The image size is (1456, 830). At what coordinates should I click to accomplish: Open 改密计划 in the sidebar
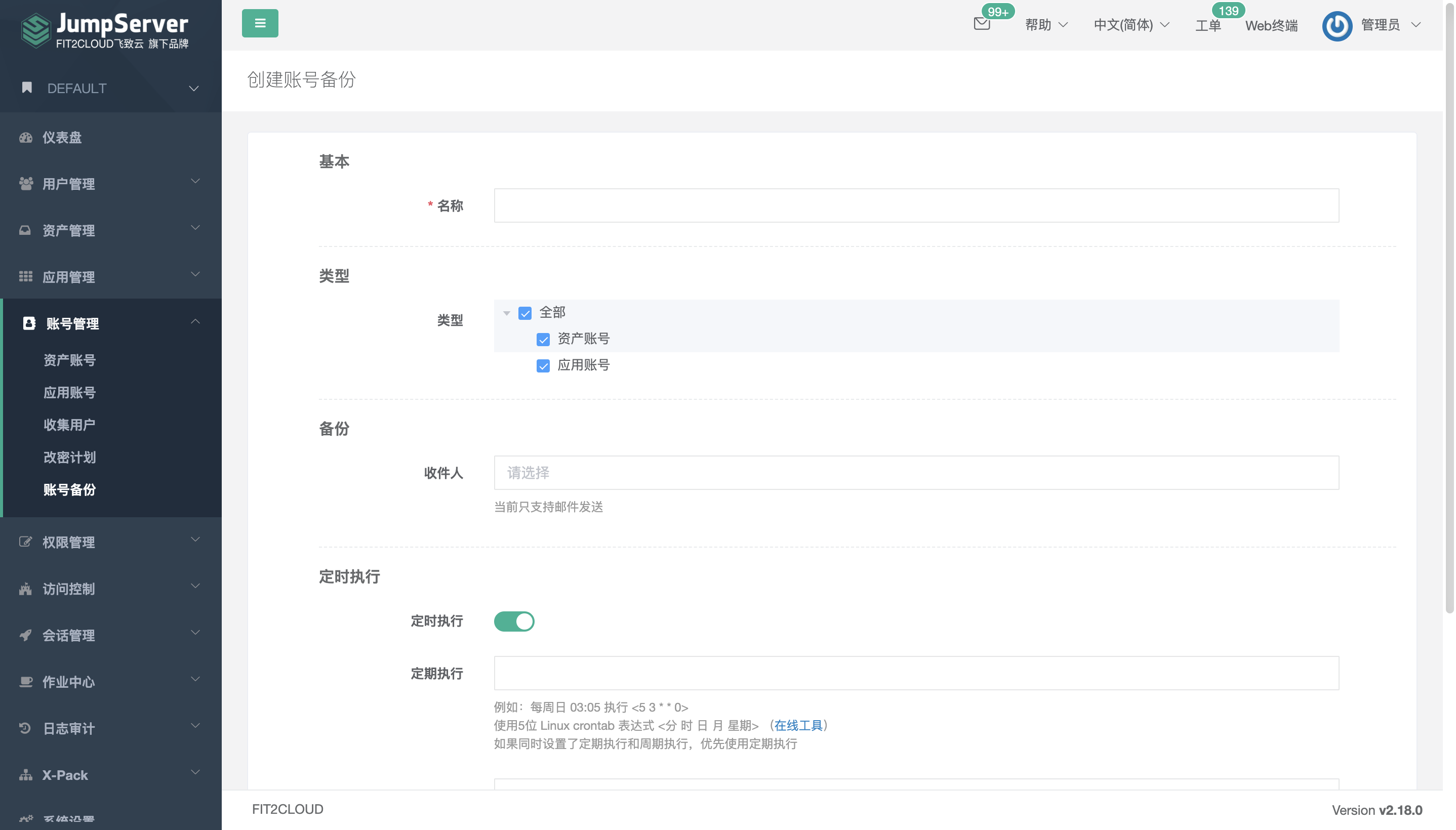pyautogui.click(x=69, y=457)
